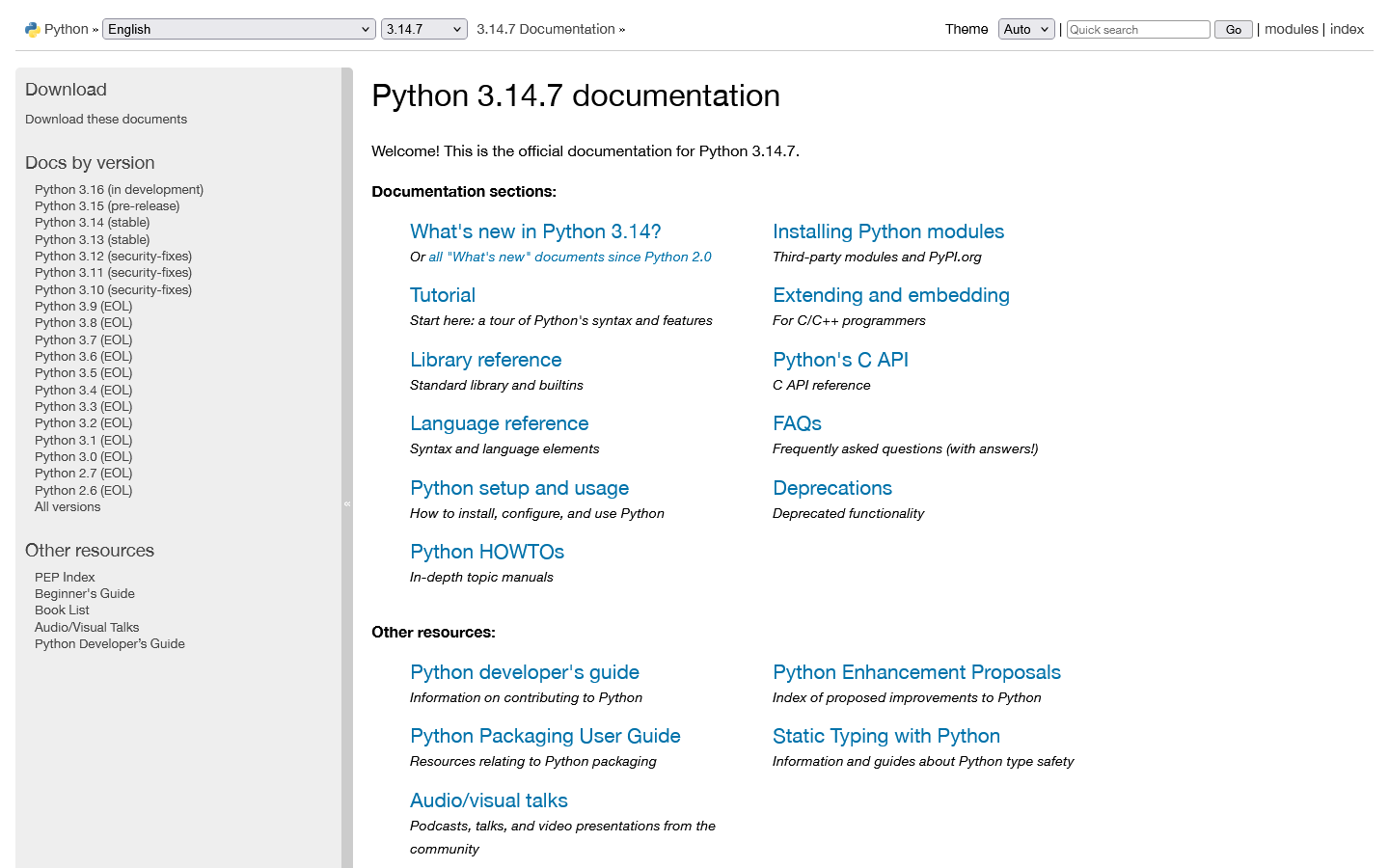
Task: Open Installing Python modules
Action: click(888, 231)
